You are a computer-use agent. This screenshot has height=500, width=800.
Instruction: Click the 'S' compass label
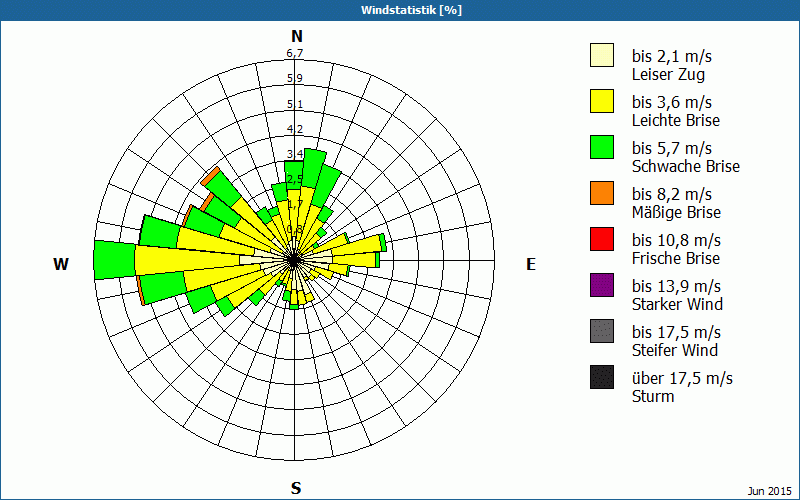pyautogui.click(x=296, y=488)
